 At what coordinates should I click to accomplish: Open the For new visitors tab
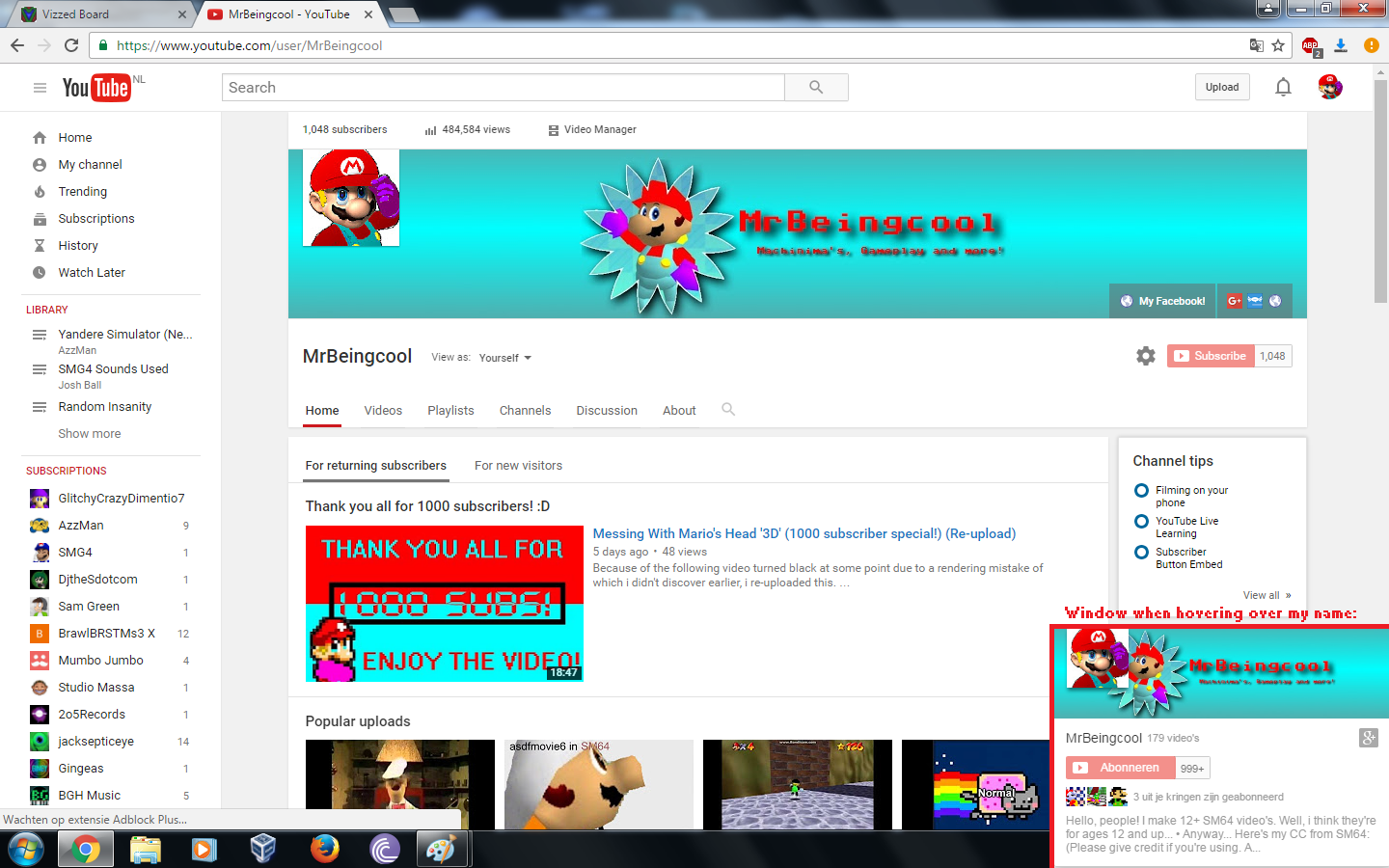tap(518, 466)
